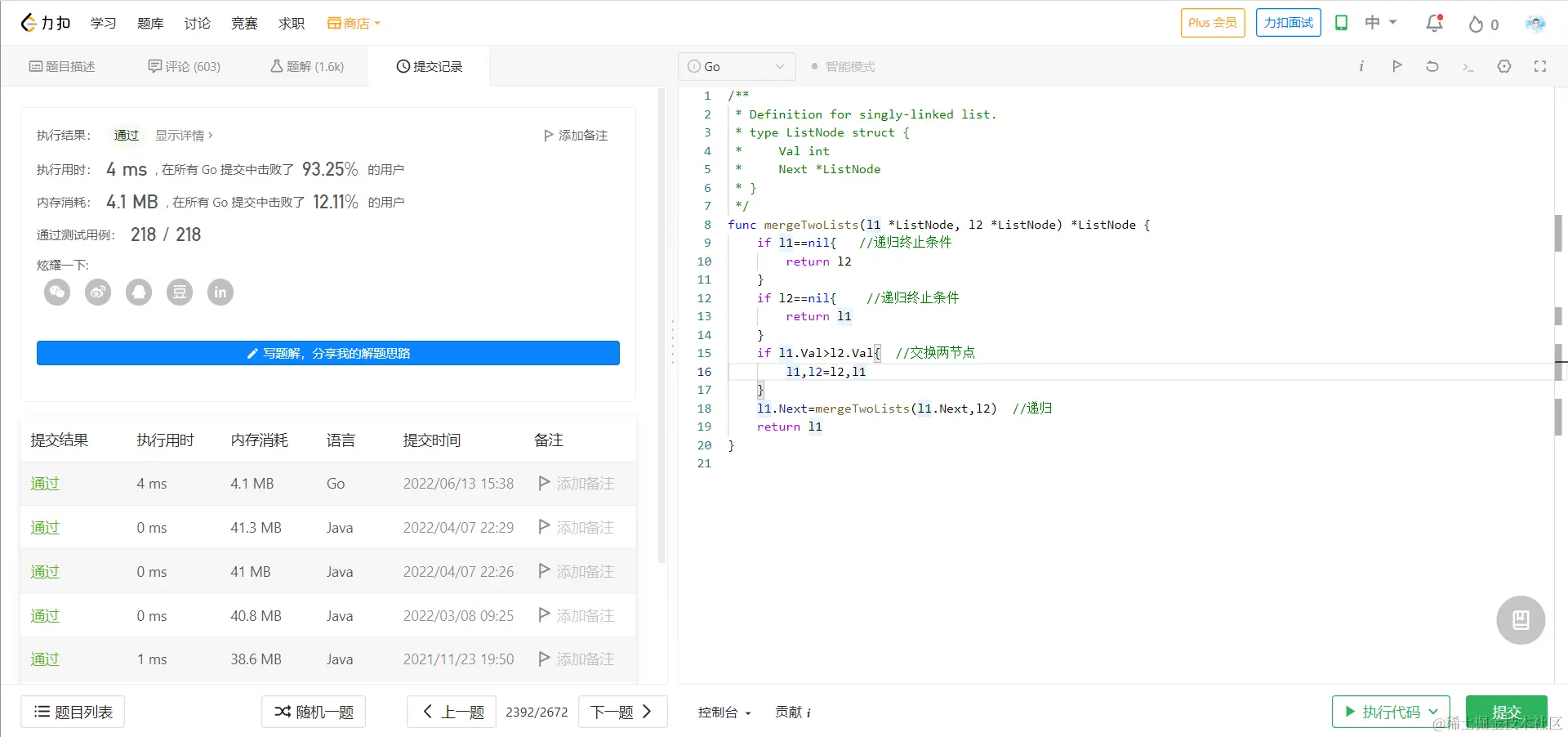Share the result on QQ
Viewport: 1568px width, 737px height.
139,292
